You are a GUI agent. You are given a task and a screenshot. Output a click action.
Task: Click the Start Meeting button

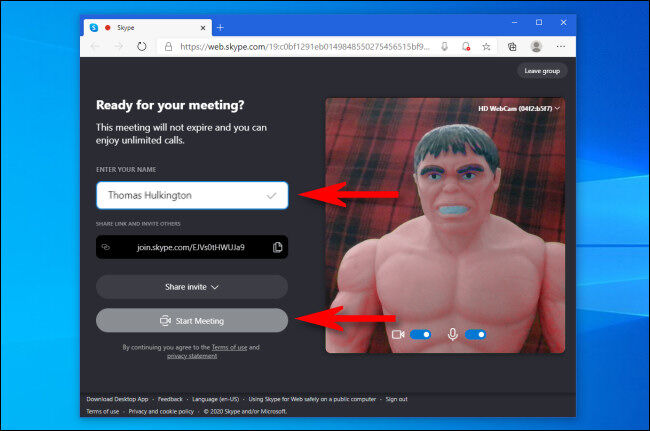click(192, 321)
